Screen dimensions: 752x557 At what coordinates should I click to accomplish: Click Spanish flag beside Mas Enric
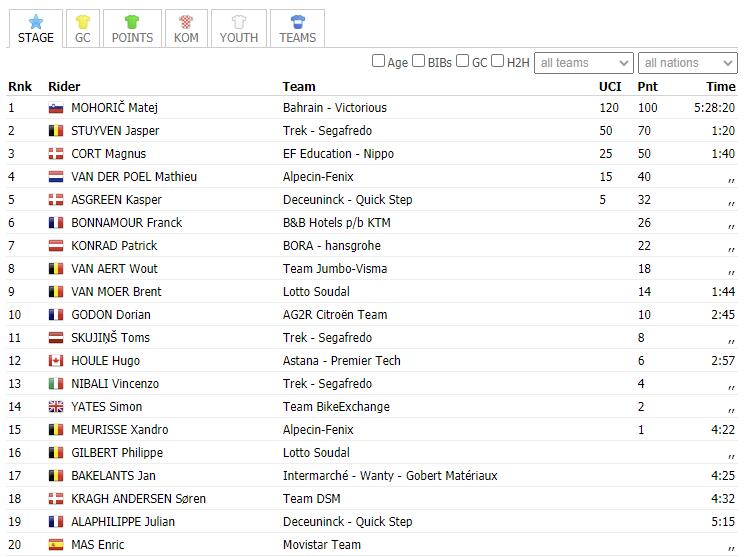coord(56,545)
